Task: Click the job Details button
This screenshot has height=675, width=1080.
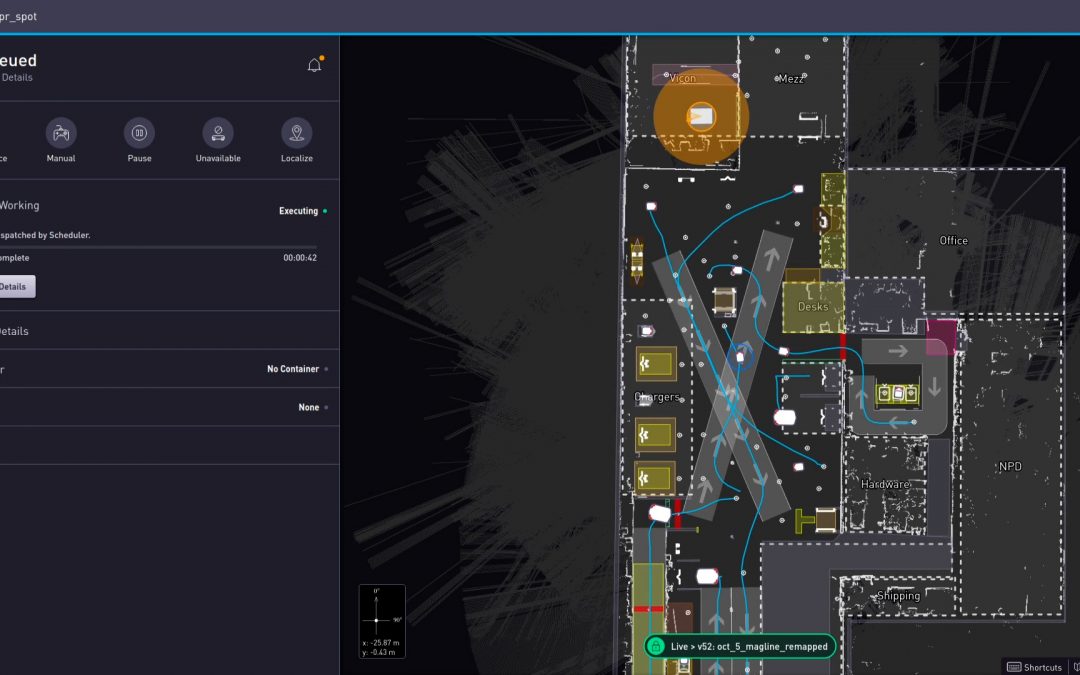Action: (14, 287)
